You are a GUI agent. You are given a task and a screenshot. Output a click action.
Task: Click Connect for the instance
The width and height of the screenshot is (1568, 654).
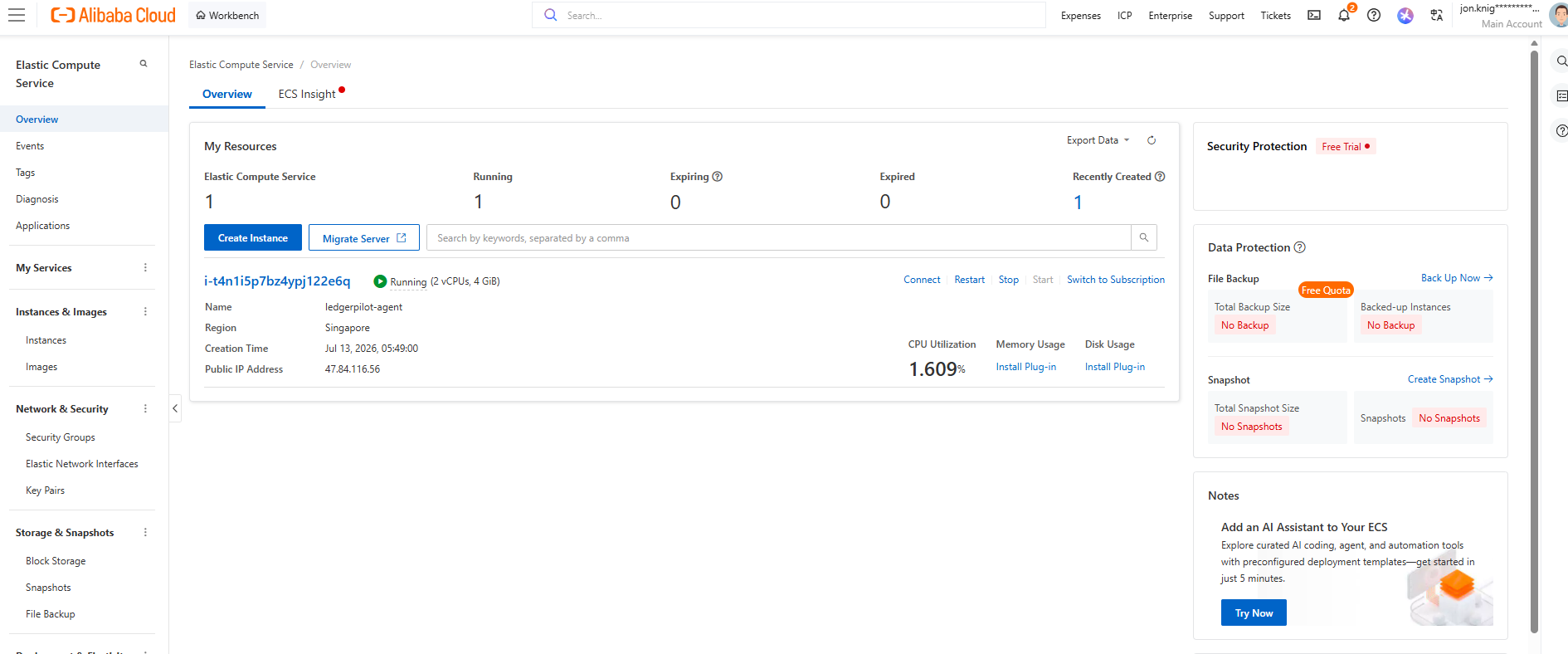click(x=922, y=280)
